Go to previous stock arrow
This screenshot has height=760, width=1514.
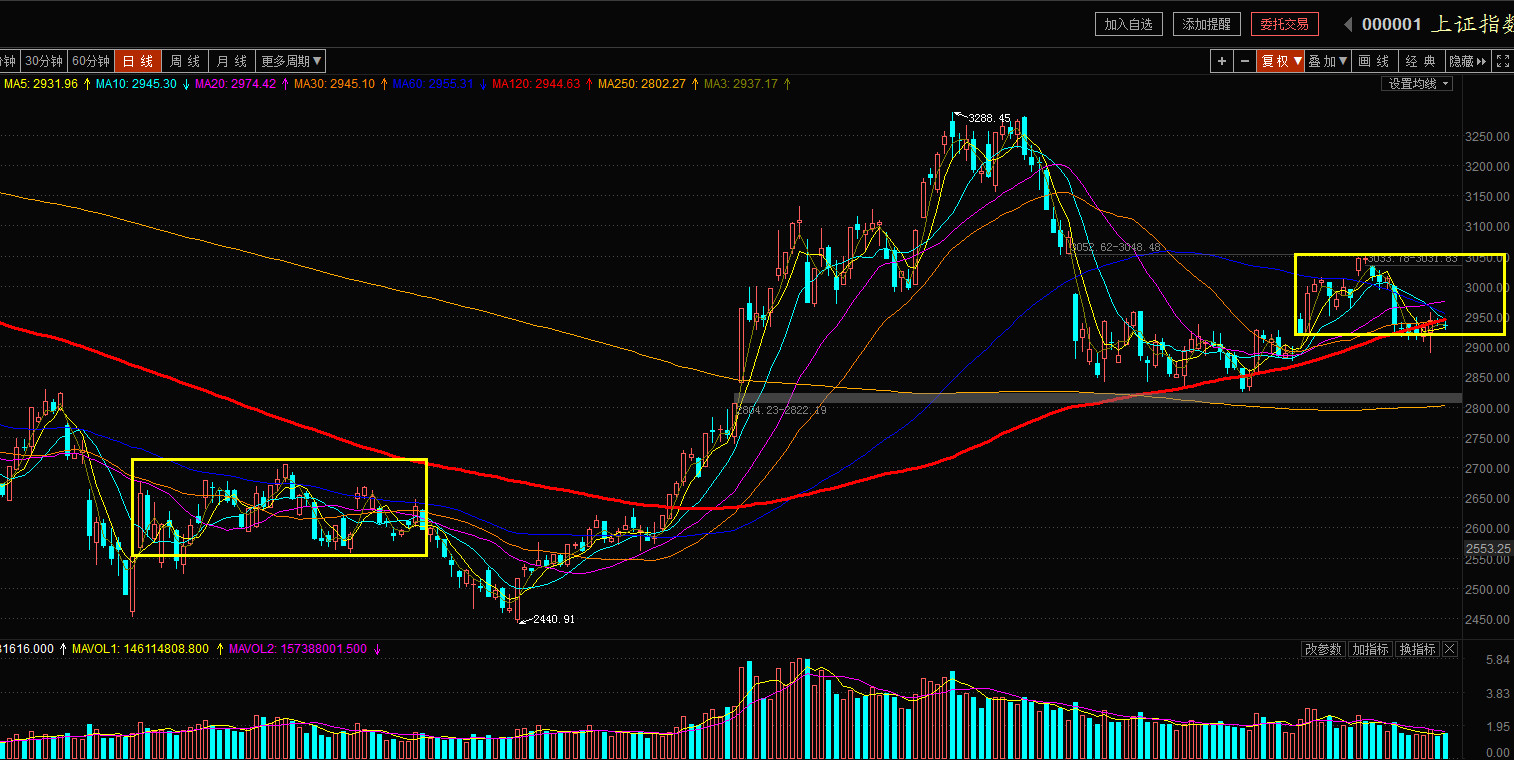(x=1348, y=25)
